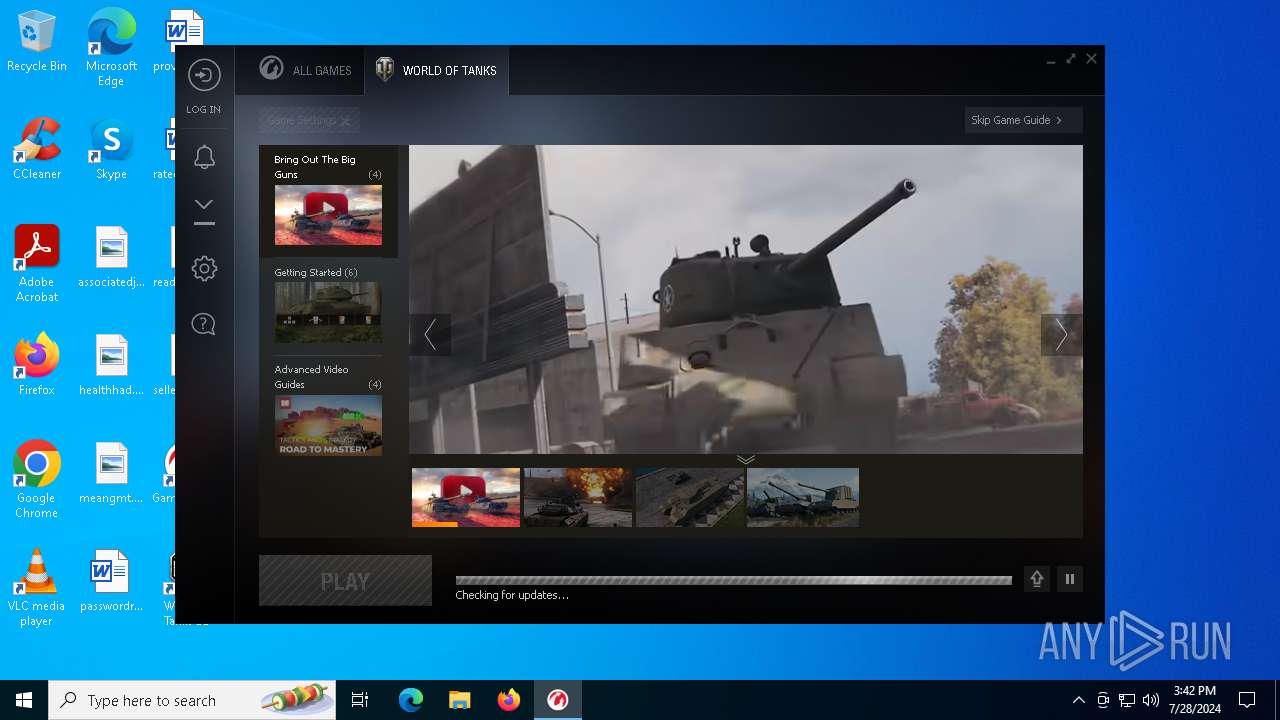Select third video thumbnail, tank on slope

(690, 497)
